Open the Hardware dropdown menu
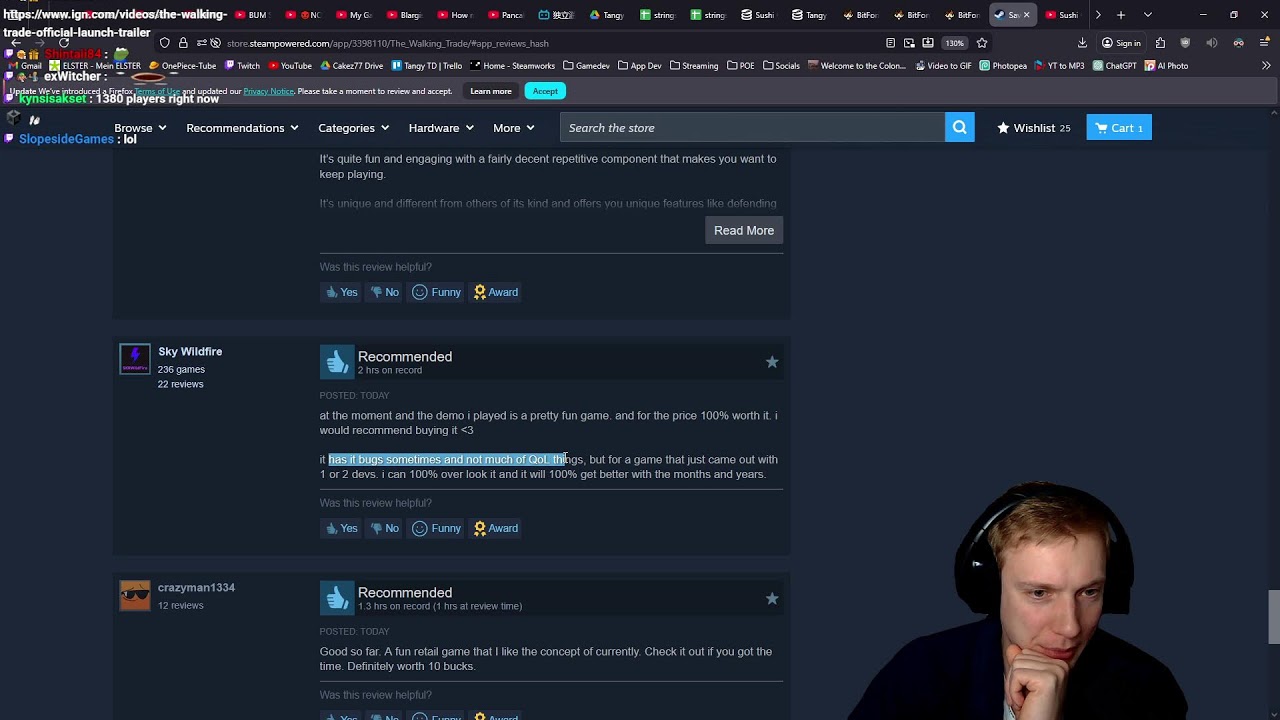This screenshot has width=1280, height=720. point(441,128)
